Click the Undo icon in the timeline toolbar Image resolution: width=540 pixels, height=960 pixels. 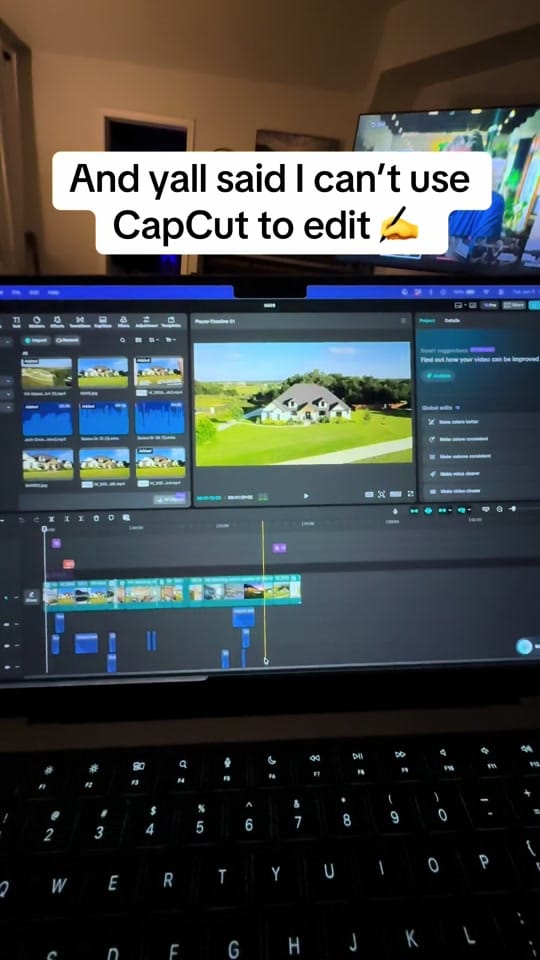tap(21, 519)
